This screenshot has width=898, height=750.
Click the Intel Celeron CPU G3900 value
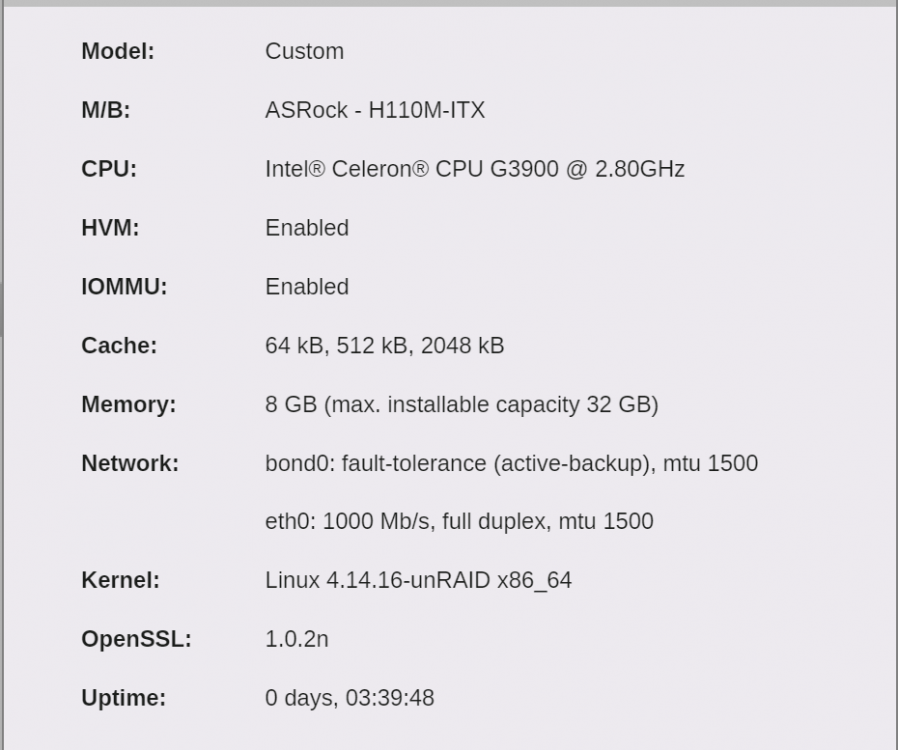(475, 169)
